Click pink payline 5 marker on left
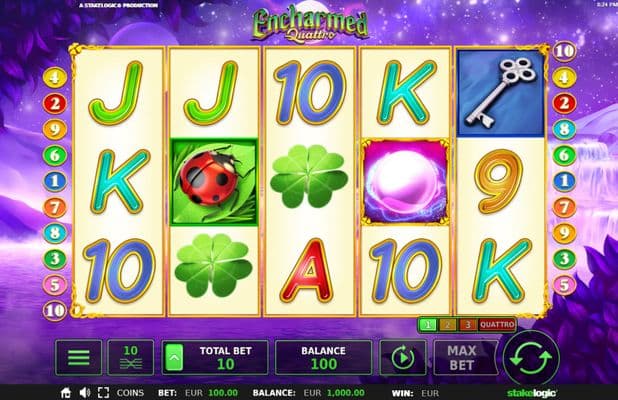 point(54,285)
